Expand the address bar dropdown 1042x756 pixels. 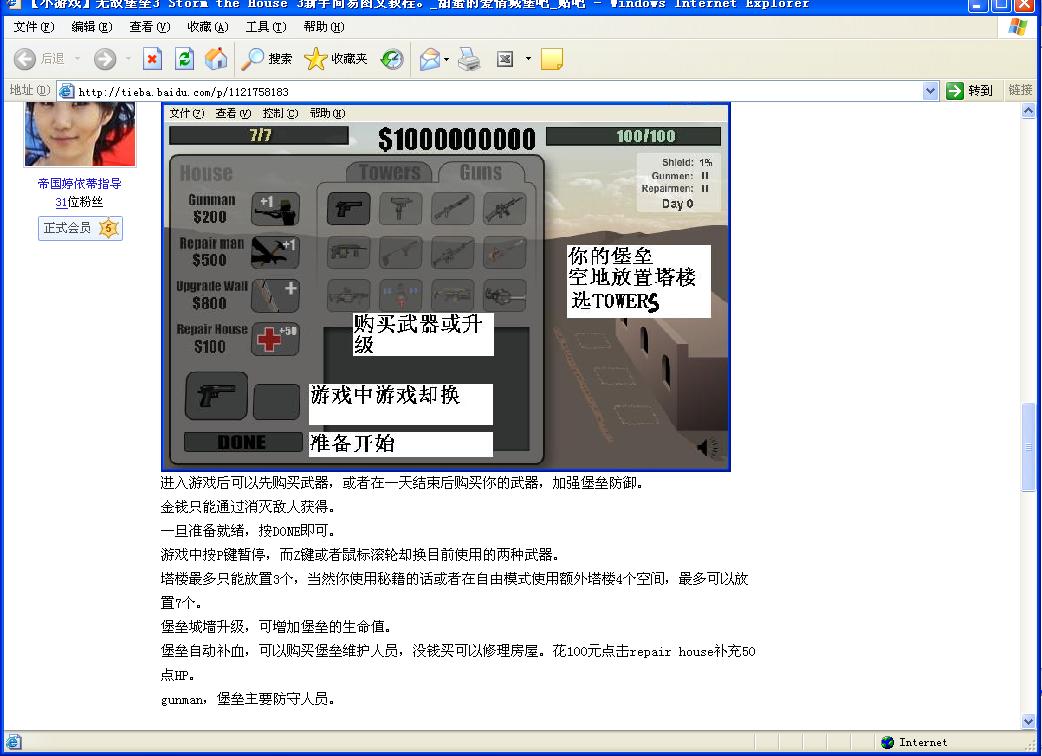pyautogui.click(x=930, y=91)
